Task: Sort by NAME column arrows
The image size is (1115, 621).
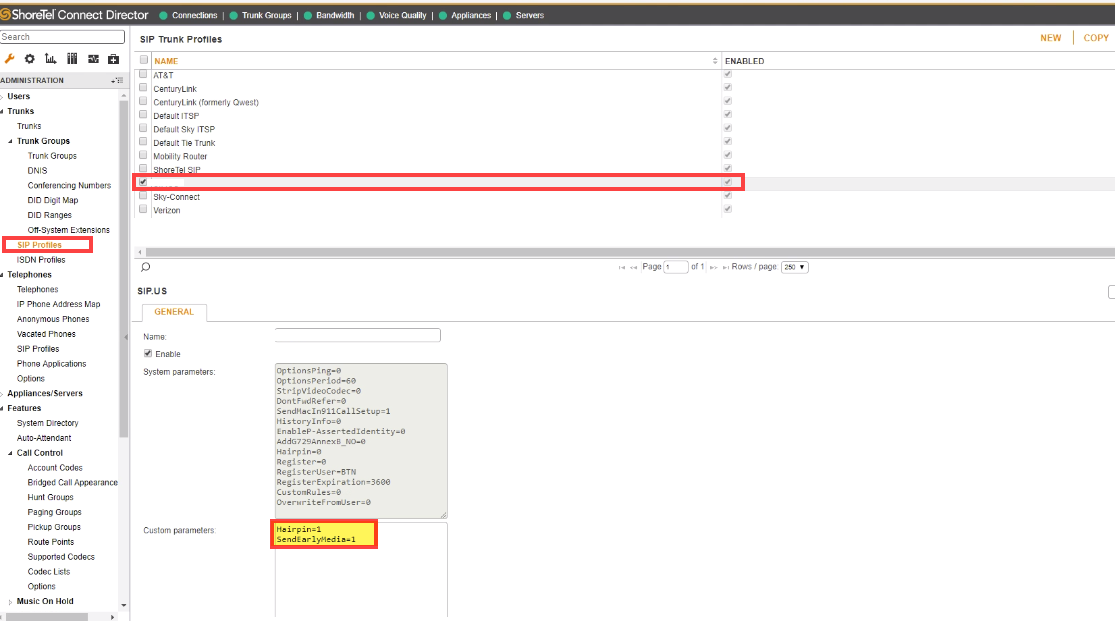Action: tap(715, 61)
